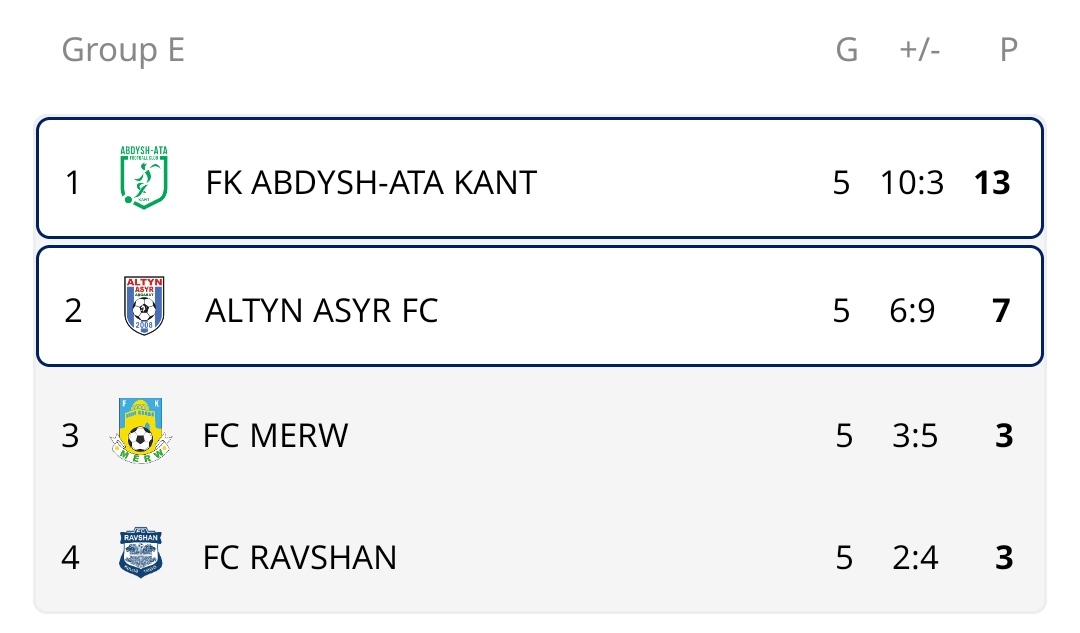Click the FK Abdysh-Ata Kant club crest
1080x633 pixels.
pyautogui.click(x=144, y=178)
